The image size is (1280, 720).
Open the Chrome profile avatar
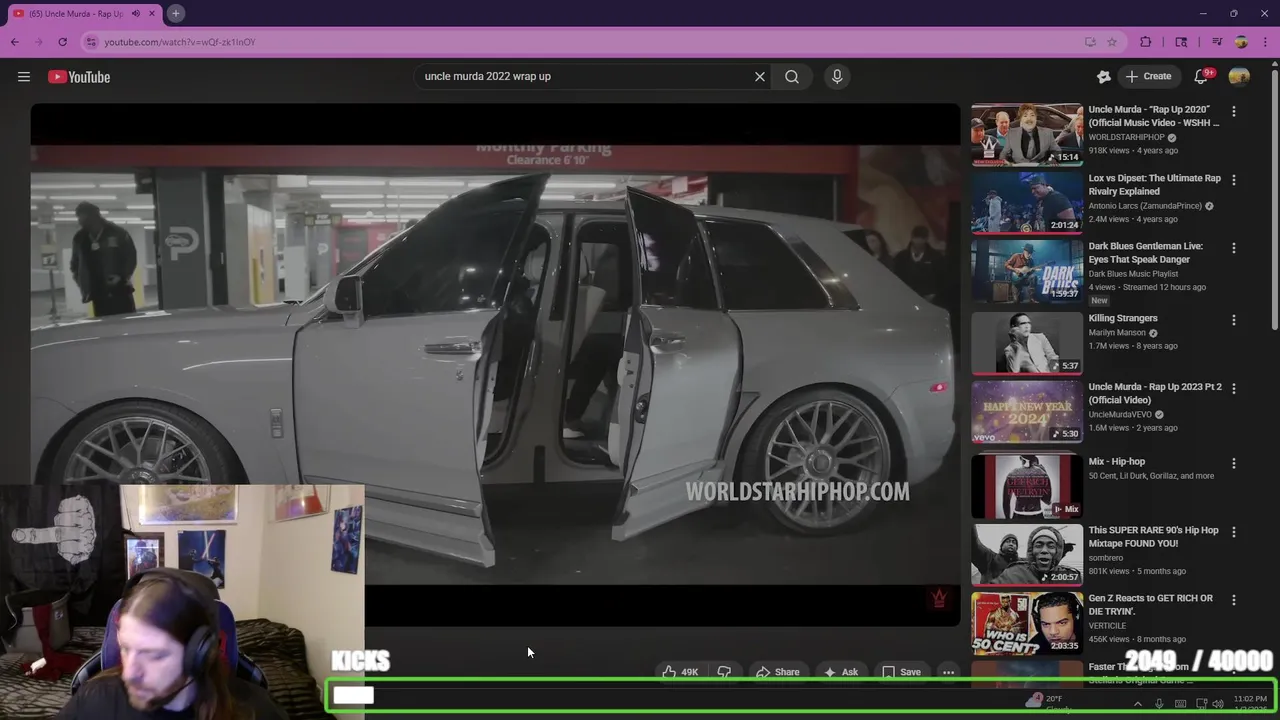tap(1241, 42)
